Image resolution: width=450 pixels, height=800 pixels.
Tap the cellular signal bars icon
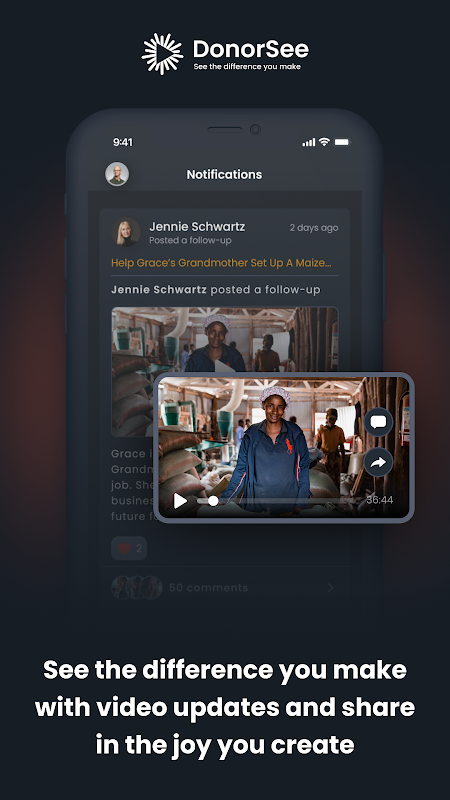coord(308,142)
